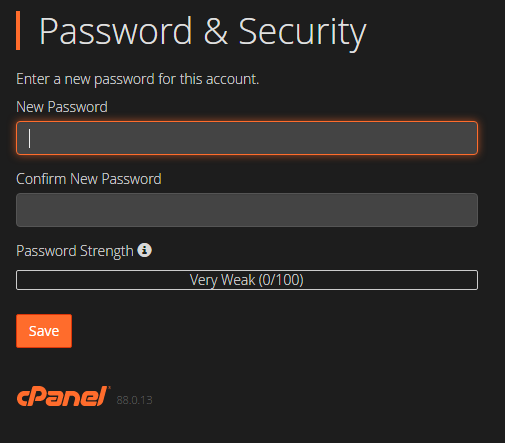Image resolution: width=505 pixels, height=443 pixels.
Task: Focus the New Password input field
Action: 247,138
